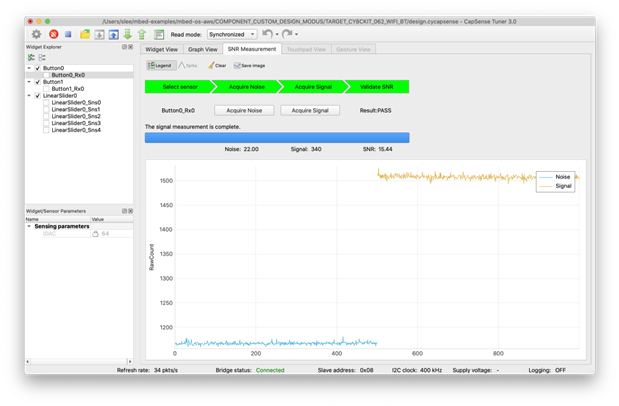
Task: Close the Widget Explorer panel
Action: coord(131,47)
